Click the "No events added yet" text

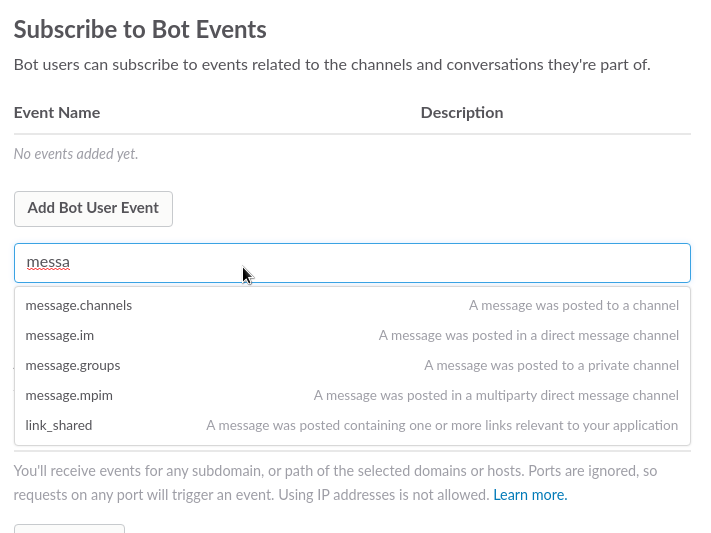click(x=76, y=154)
